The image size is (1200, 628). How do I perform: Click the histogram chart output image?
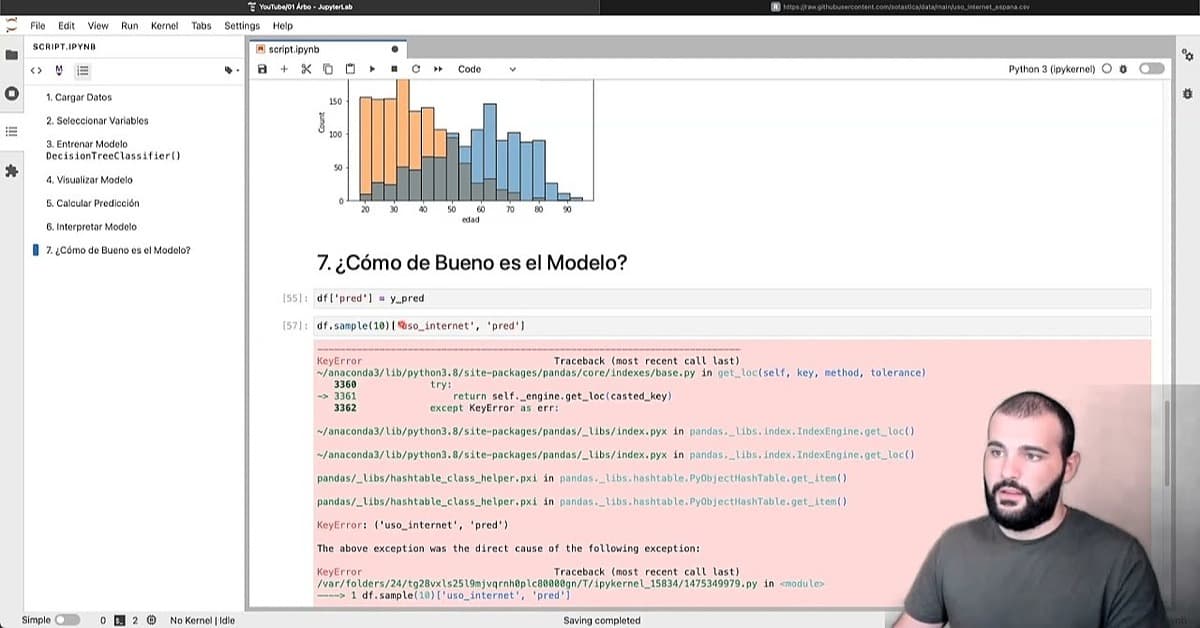point(456,151)
